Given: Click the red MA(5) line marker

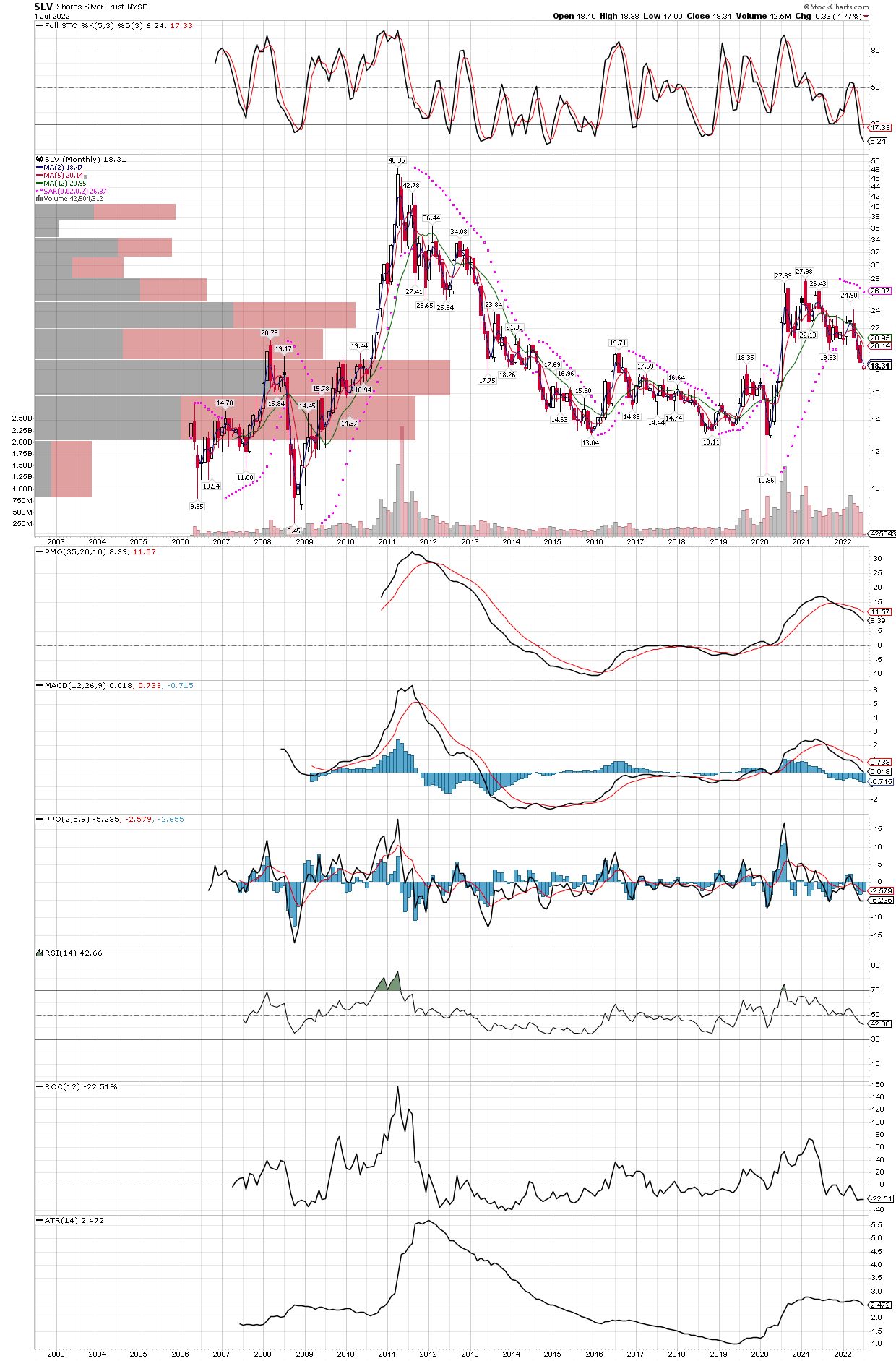Looking at the screenshot, I should pyautogui.click(x=39, y=175).
